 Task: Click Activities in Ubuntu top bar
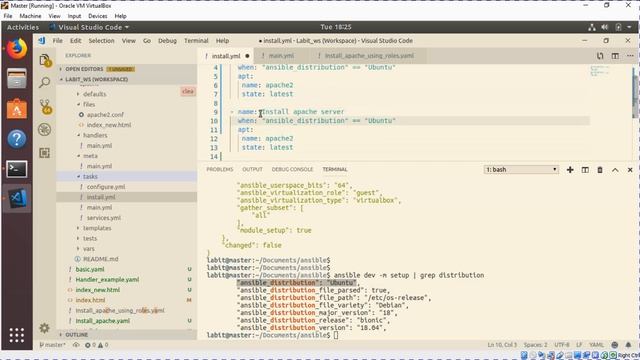point(23,27)
